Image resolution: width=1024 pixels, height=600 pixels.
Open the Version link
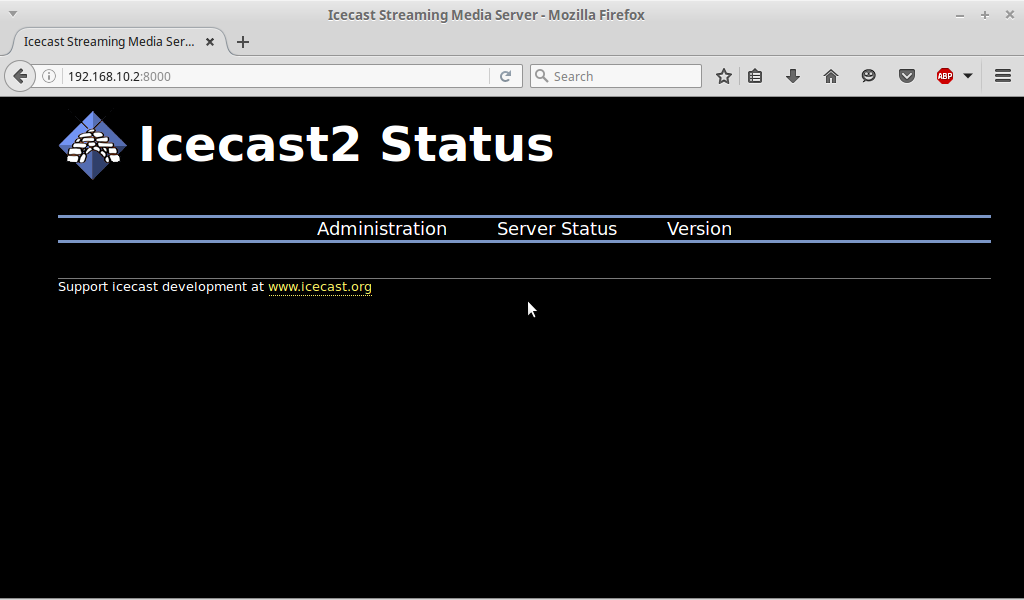point(699,229)
